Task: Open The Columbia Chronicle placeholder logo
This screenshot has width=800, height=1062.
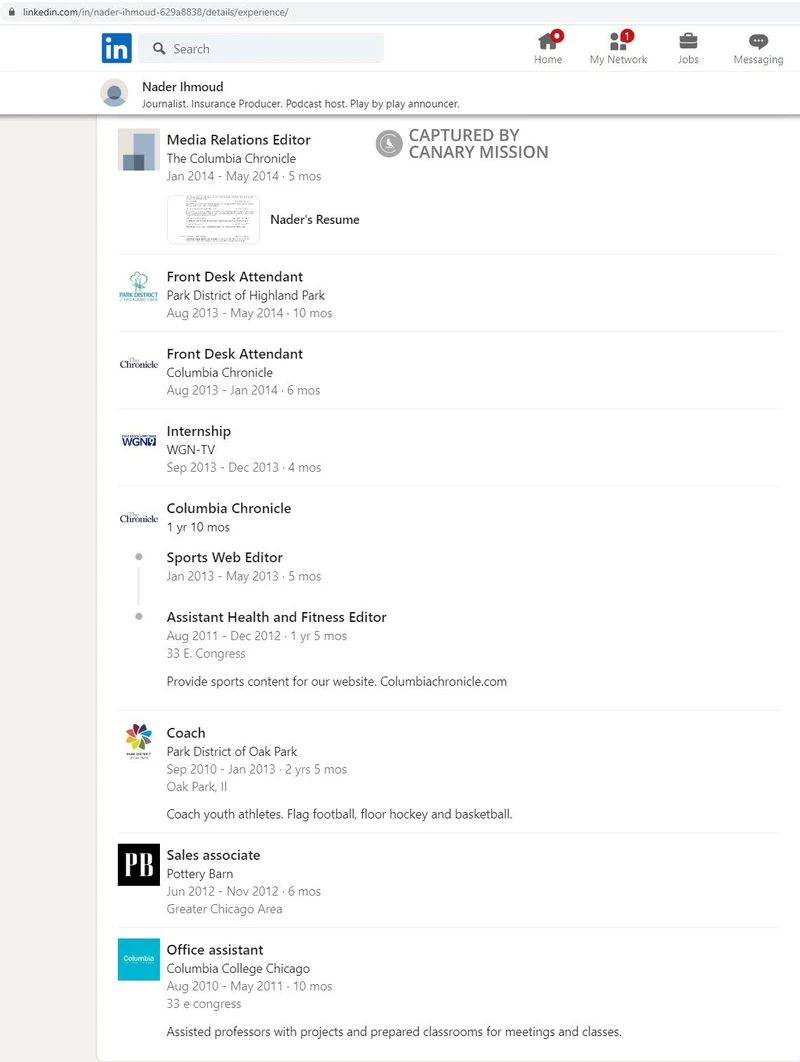Action: click(x=139, y=150)
